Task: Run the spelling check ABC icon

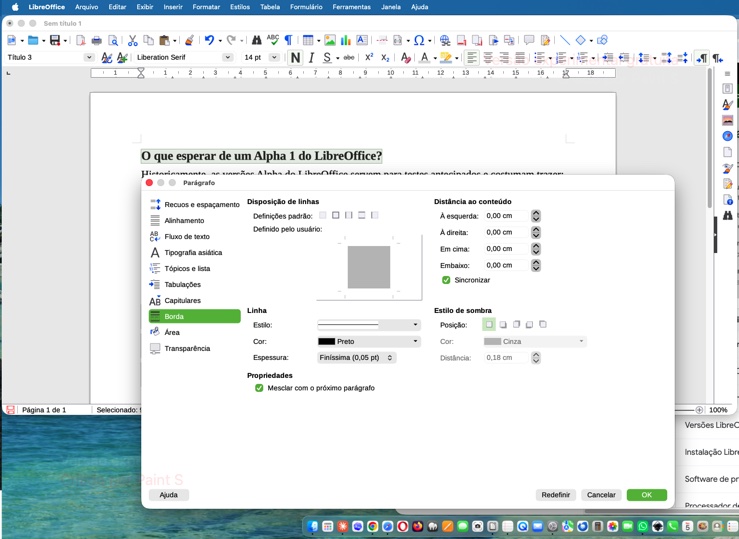Action: 272,40
